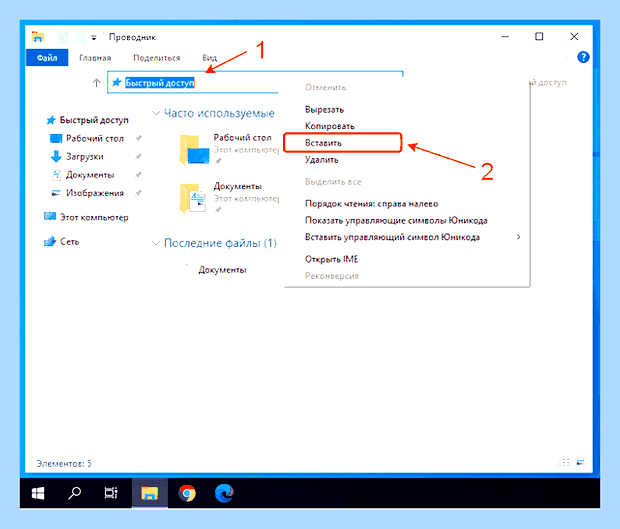
Task: Open the Windows Start menu
Action: click(38, 493)
